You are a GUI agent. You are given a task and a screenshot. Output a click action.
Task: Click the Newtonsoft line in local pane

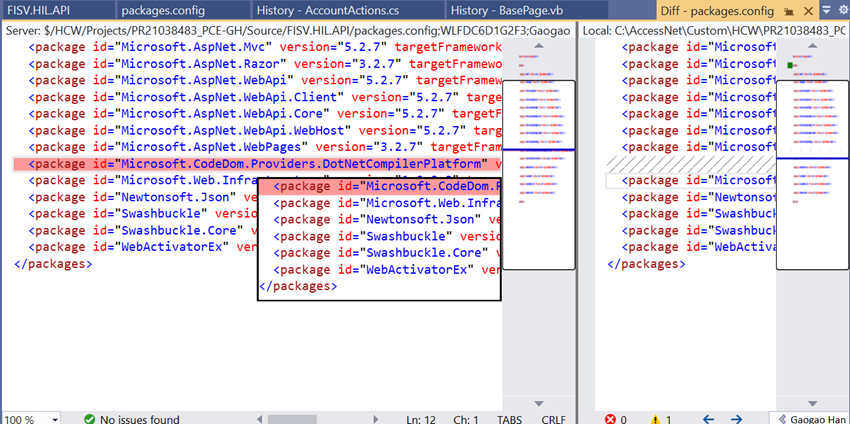[699, 197]
